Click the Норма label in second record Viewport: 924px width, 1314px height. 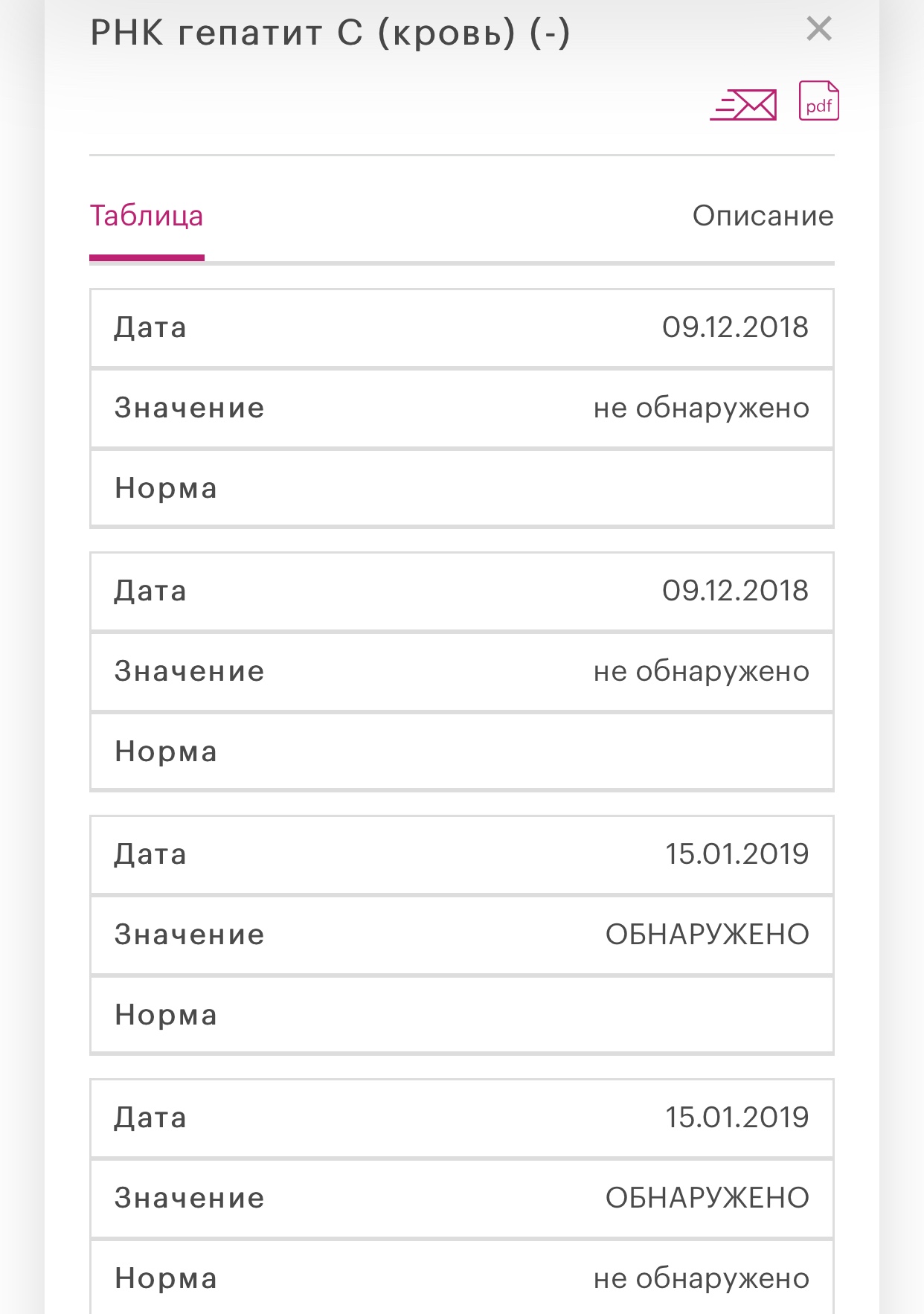166,752
